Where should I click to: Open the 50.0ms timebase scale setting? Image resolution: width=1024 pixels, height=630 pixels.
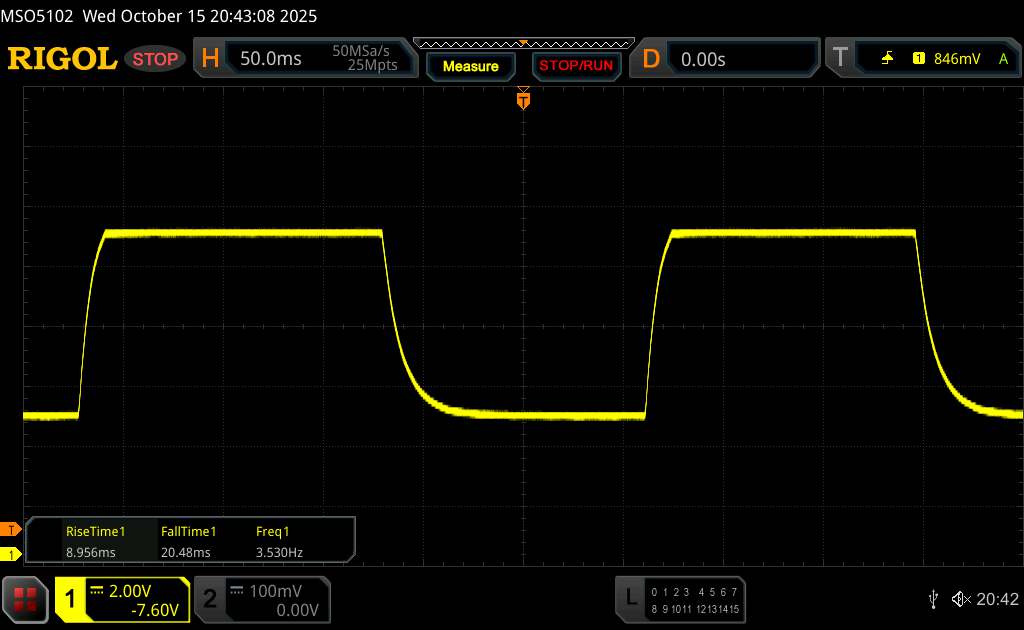click(271, 59)
